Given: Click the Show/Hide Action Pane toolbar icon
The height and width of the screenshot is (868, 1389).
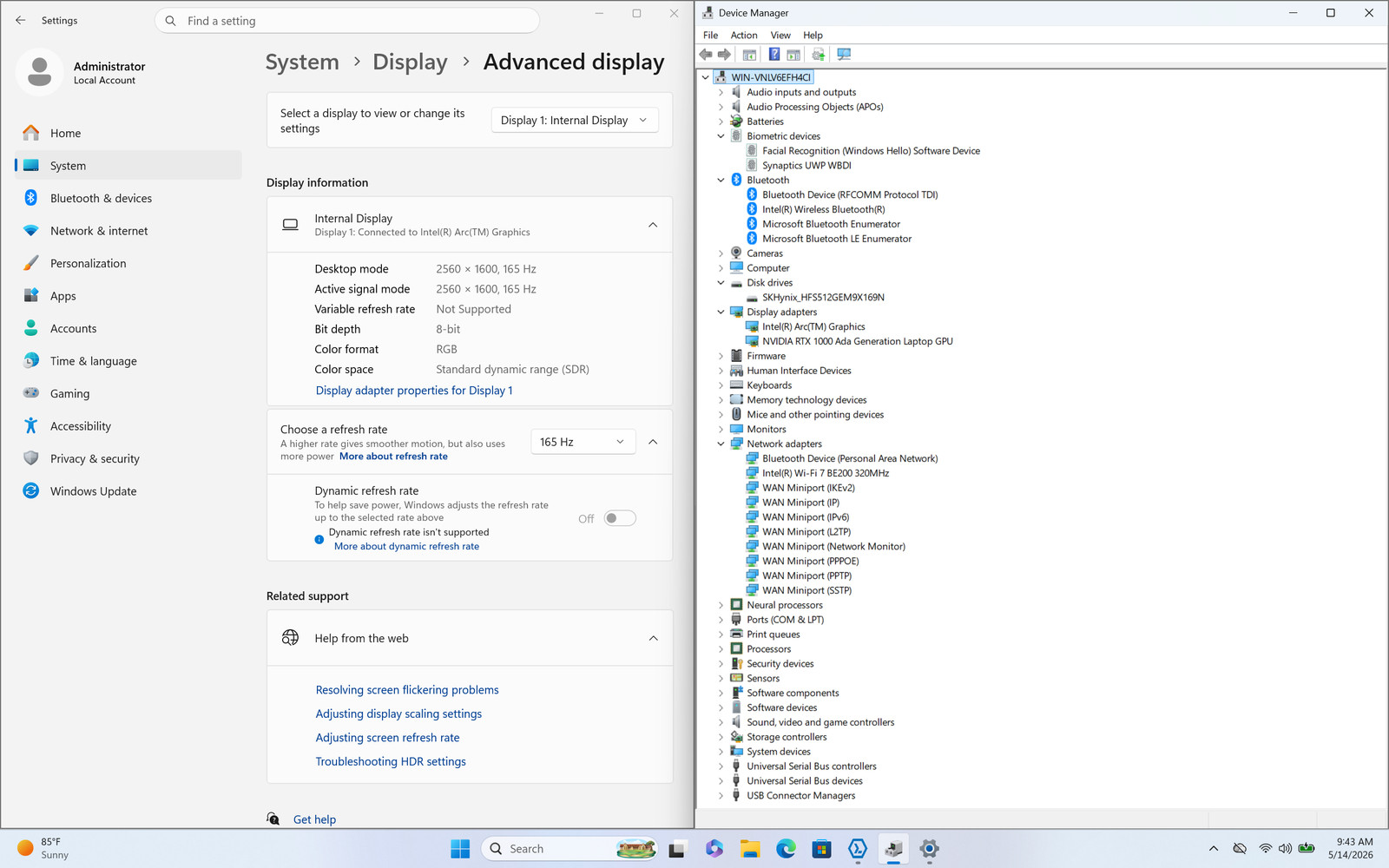Looking at the screenshot, I should [x=793, y=55].
